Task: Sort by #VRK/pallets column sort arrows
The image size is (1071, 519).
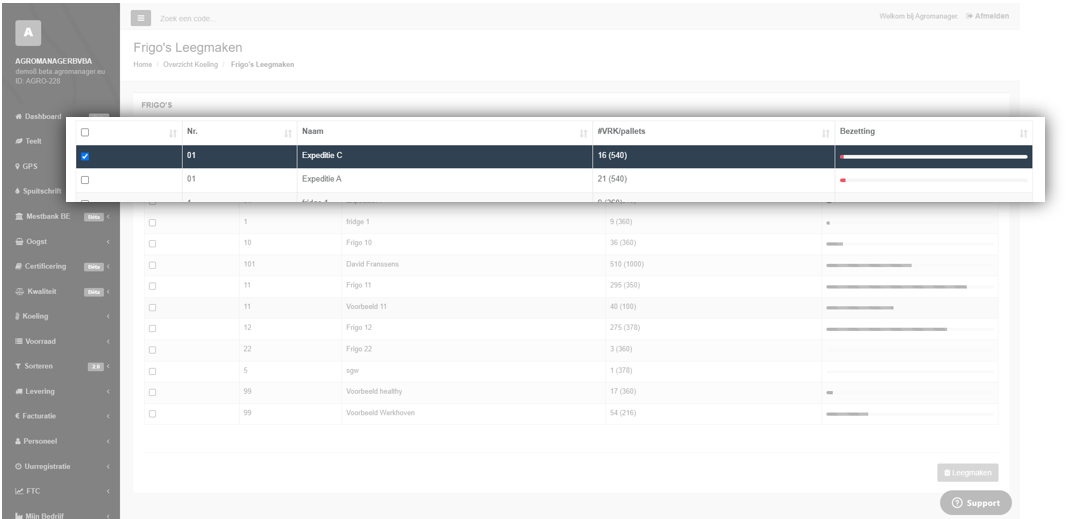Action: [x=826, y=134]
